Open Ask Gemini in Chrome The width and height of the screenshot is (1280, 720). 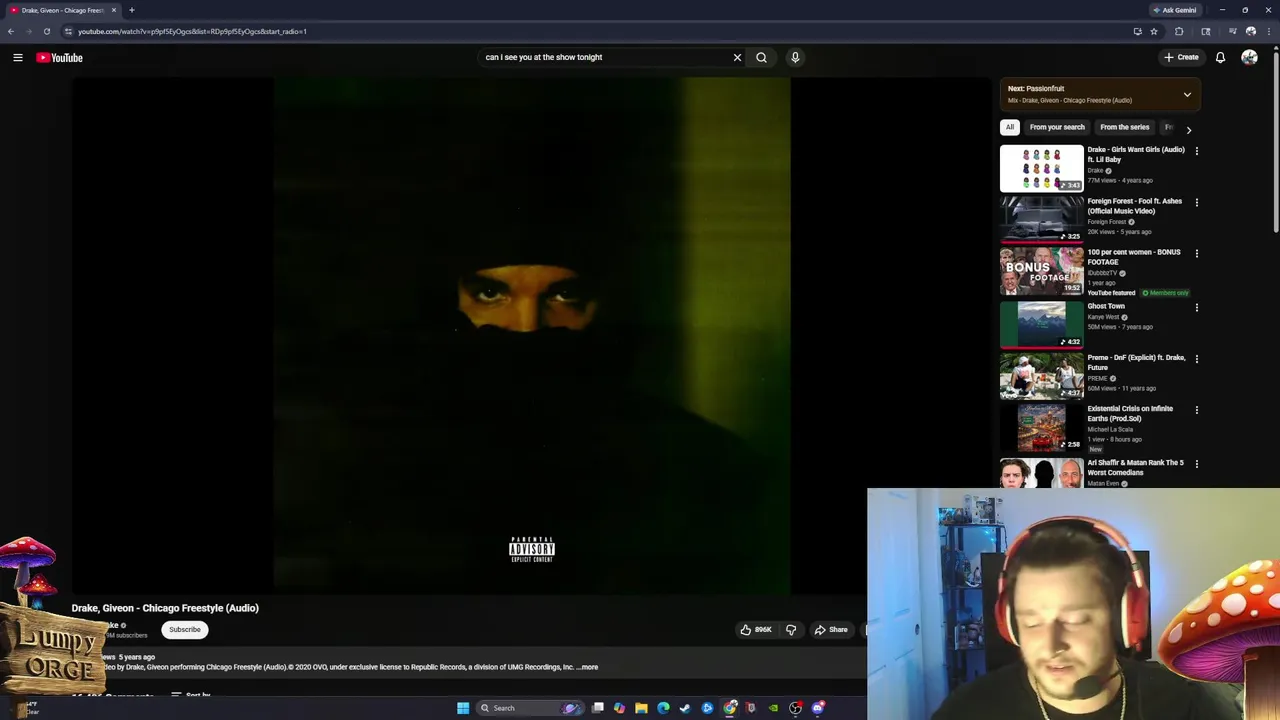pos(1175,10)
